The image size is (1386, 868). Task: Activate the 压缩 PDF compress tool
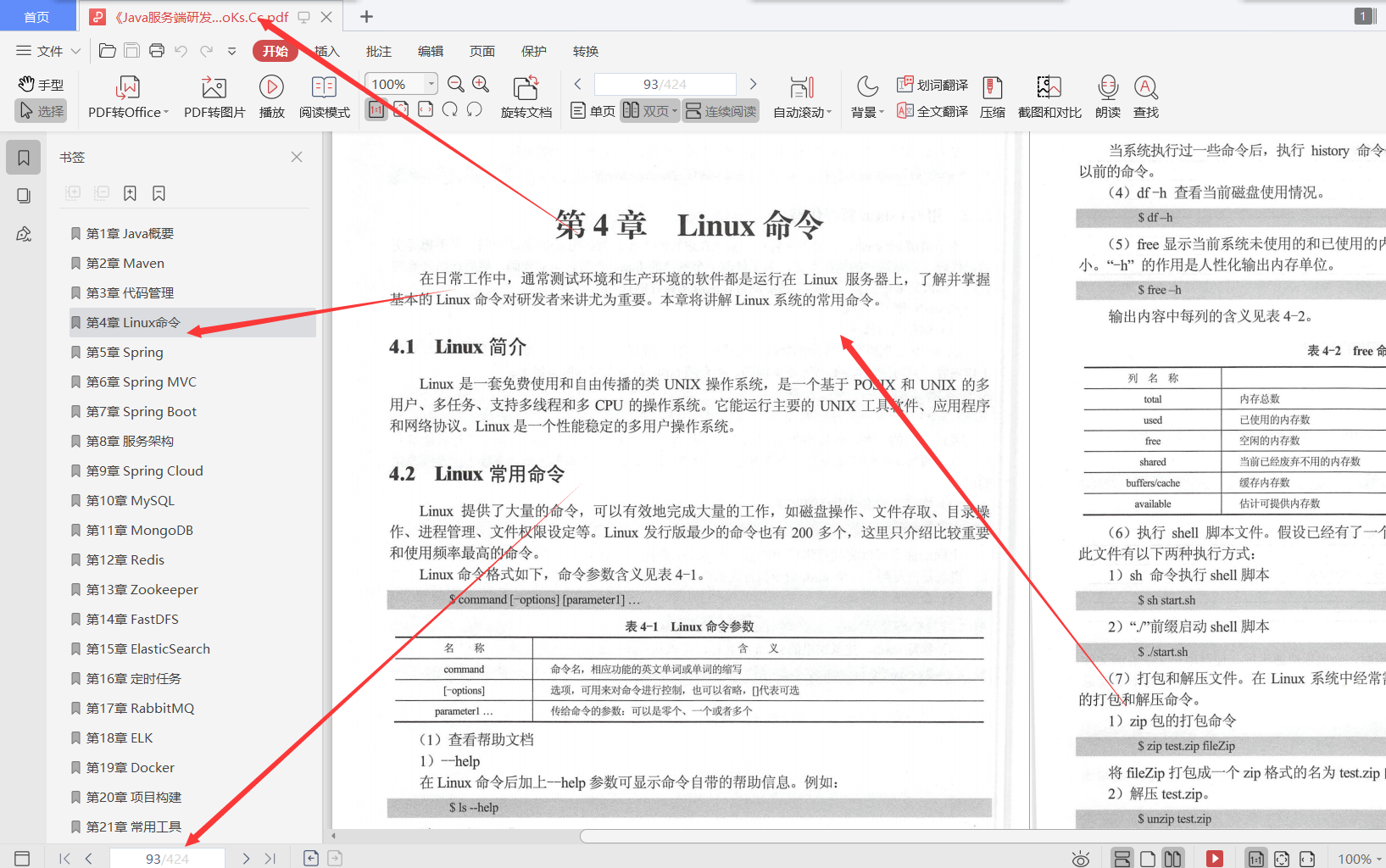point(992,96)
